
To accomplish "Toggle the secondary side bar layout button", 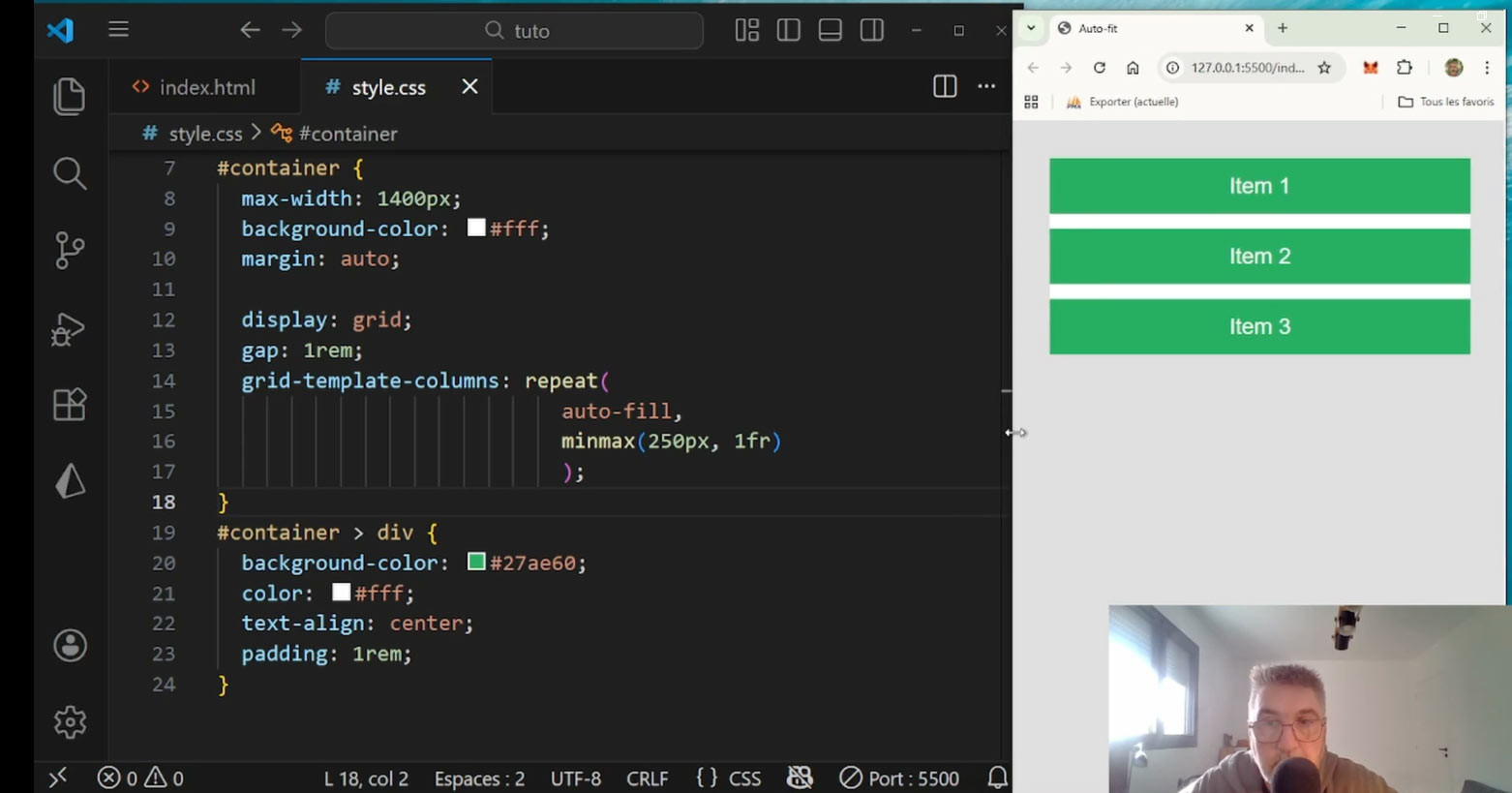I will point(872,30).
